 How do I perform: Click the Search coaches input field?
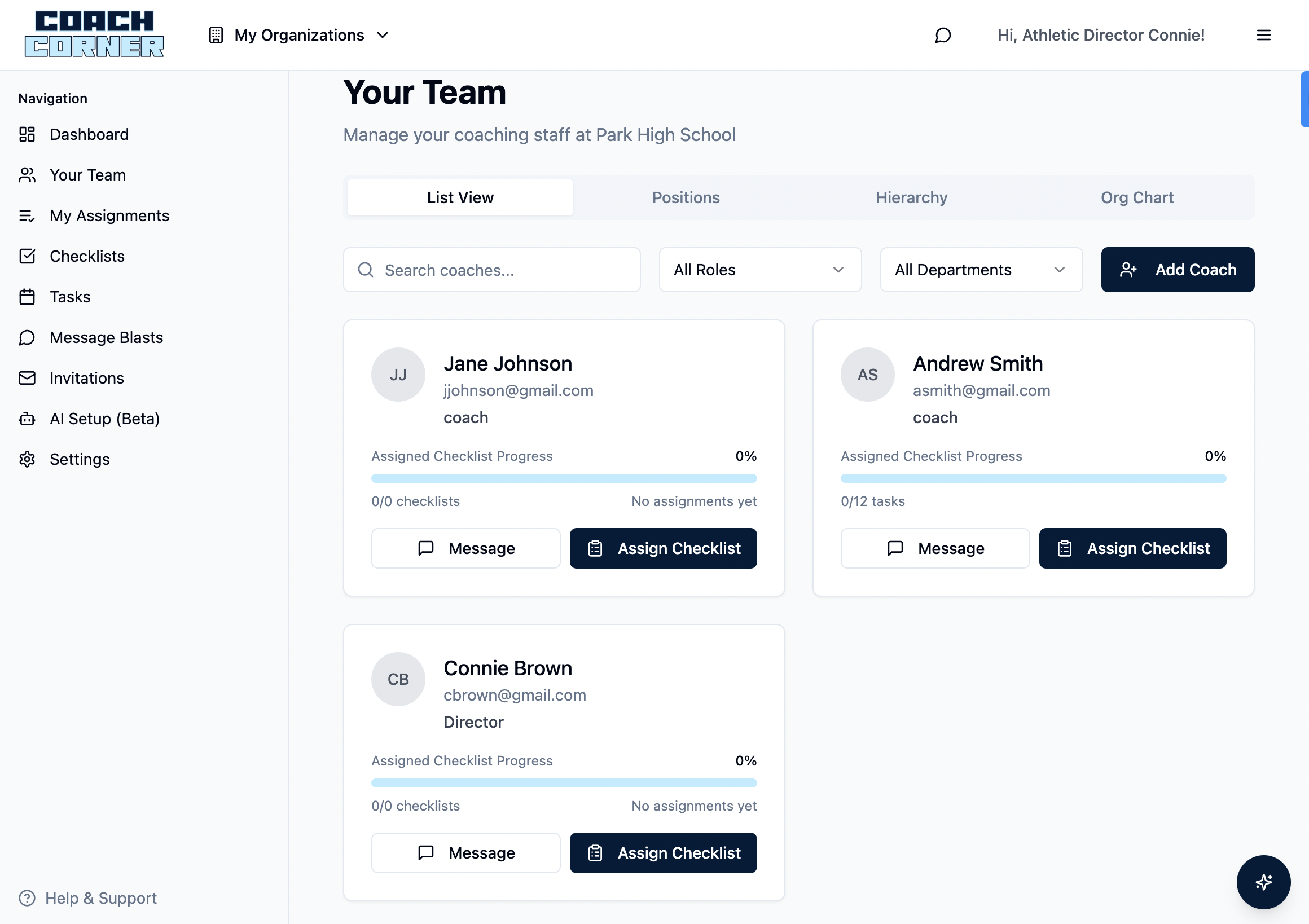tap(491, 270)
